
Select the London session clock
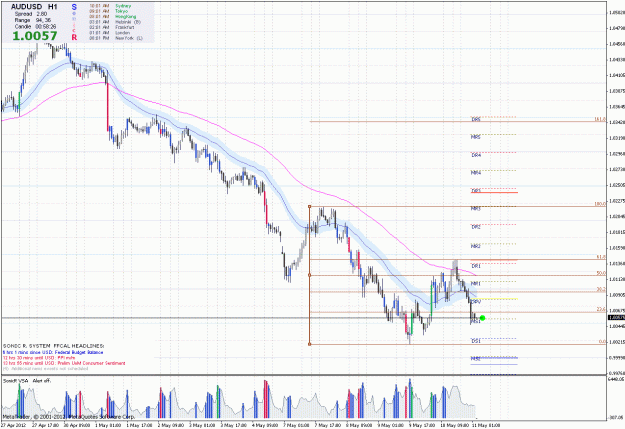pos(110,33)
